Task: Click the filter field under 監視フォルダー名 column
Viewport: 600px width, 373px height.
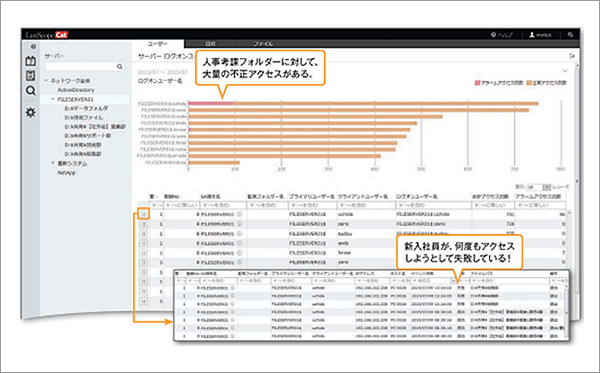Action: (267, 205)
